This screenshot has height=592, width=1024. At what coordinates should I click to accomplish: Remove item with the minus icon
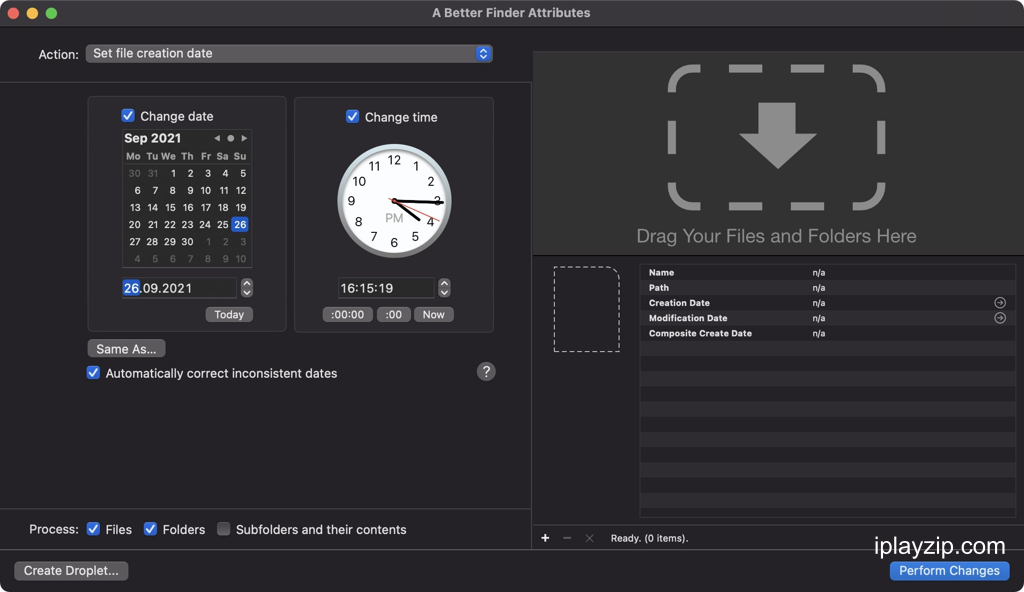pos(567,538)
